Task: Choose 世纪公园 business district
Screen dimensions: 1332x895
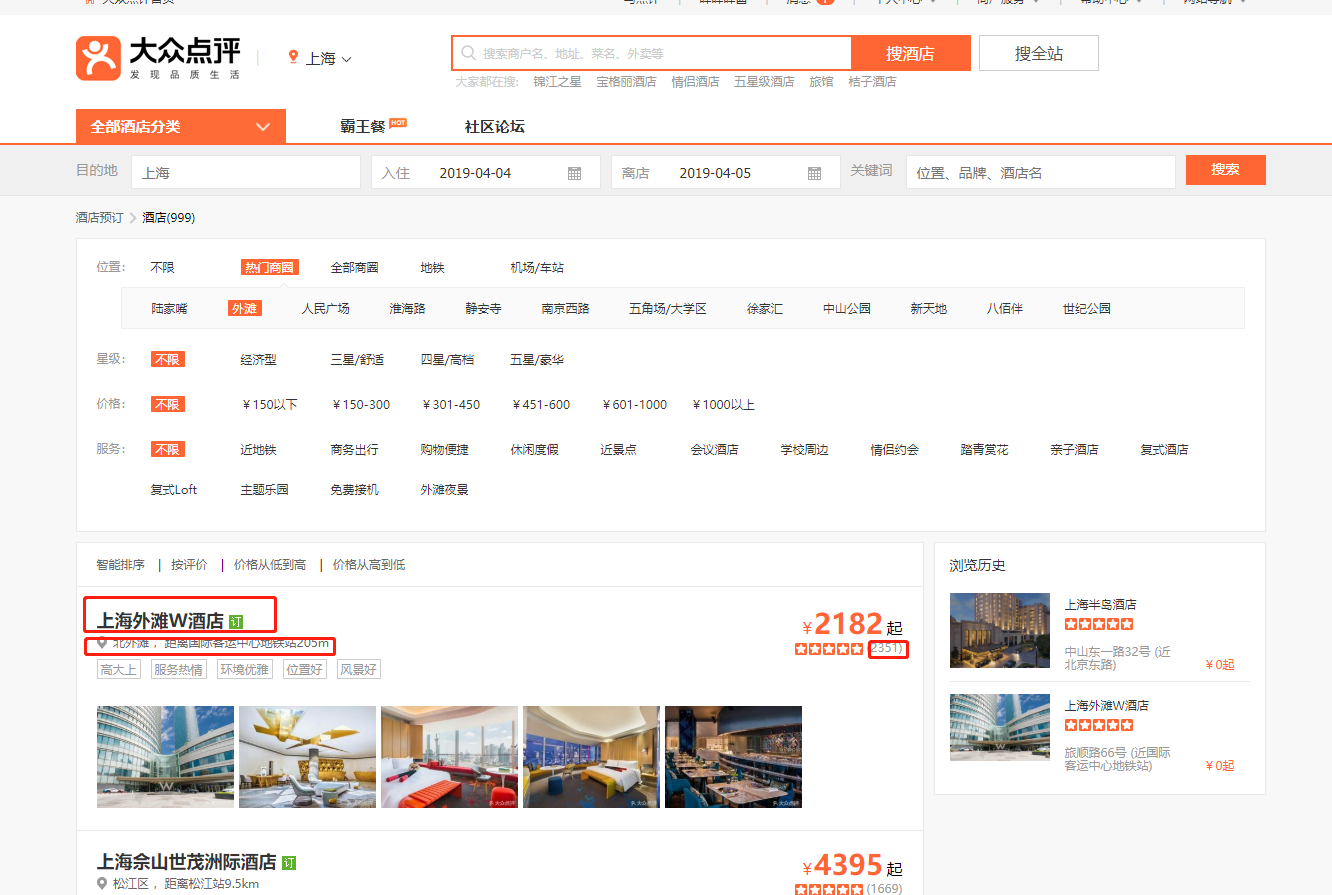Action: coord(1087,308)
